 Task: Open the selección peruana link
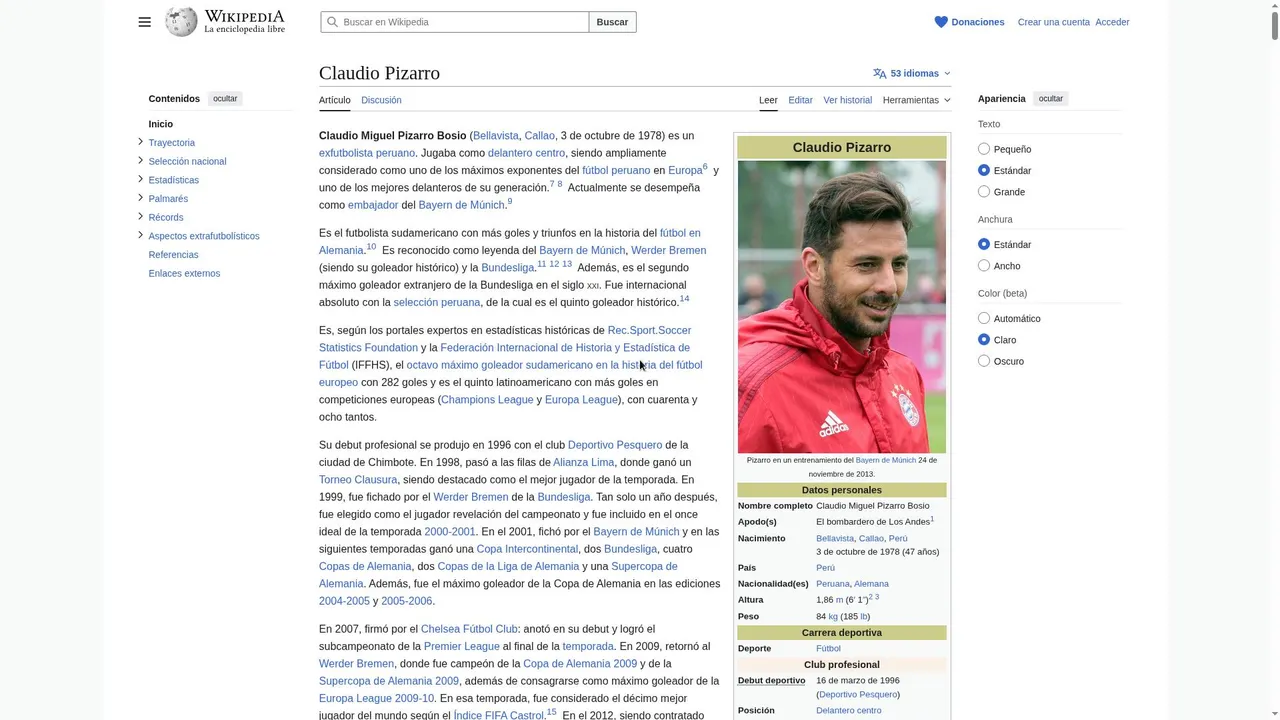pos(437,302)
